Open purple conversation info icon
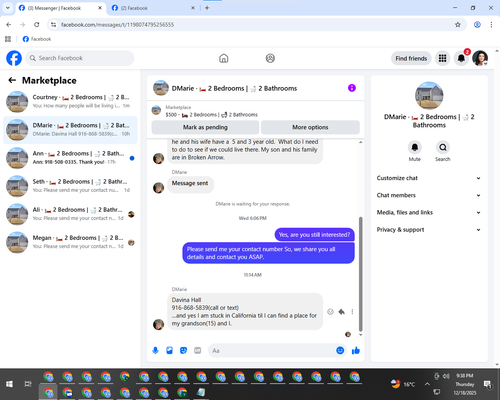 click(352, 88)
